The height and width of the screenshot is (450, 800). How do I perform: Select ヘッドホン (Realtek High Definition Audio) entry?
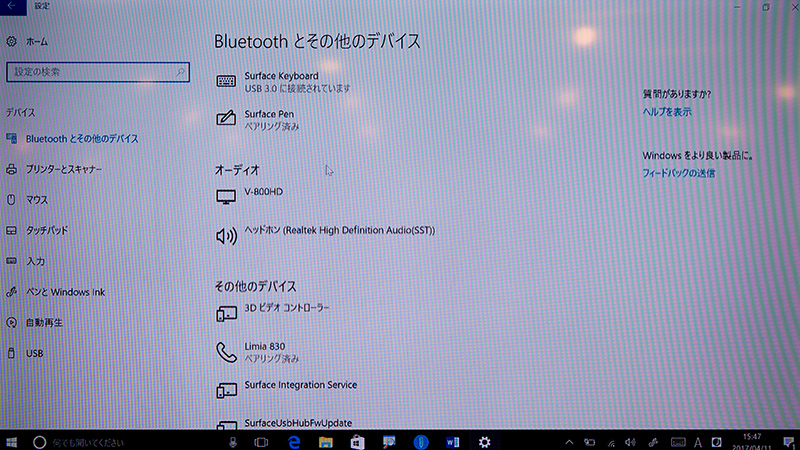tap(340, 231)
